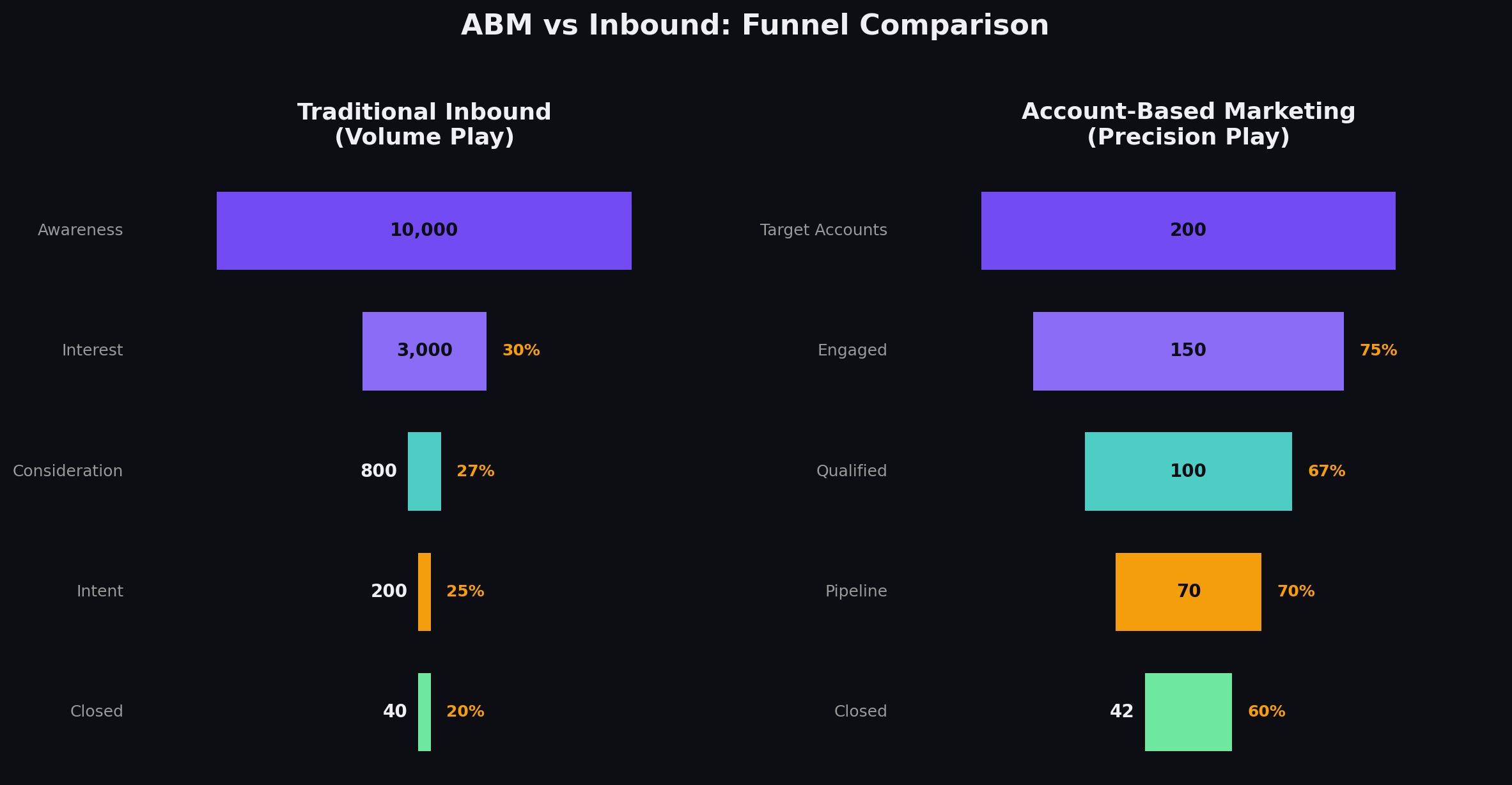The image size is (1512, 785).
Task: Click the Awareness funnel bar showing 10,000
Action: (x=424, y=230)
